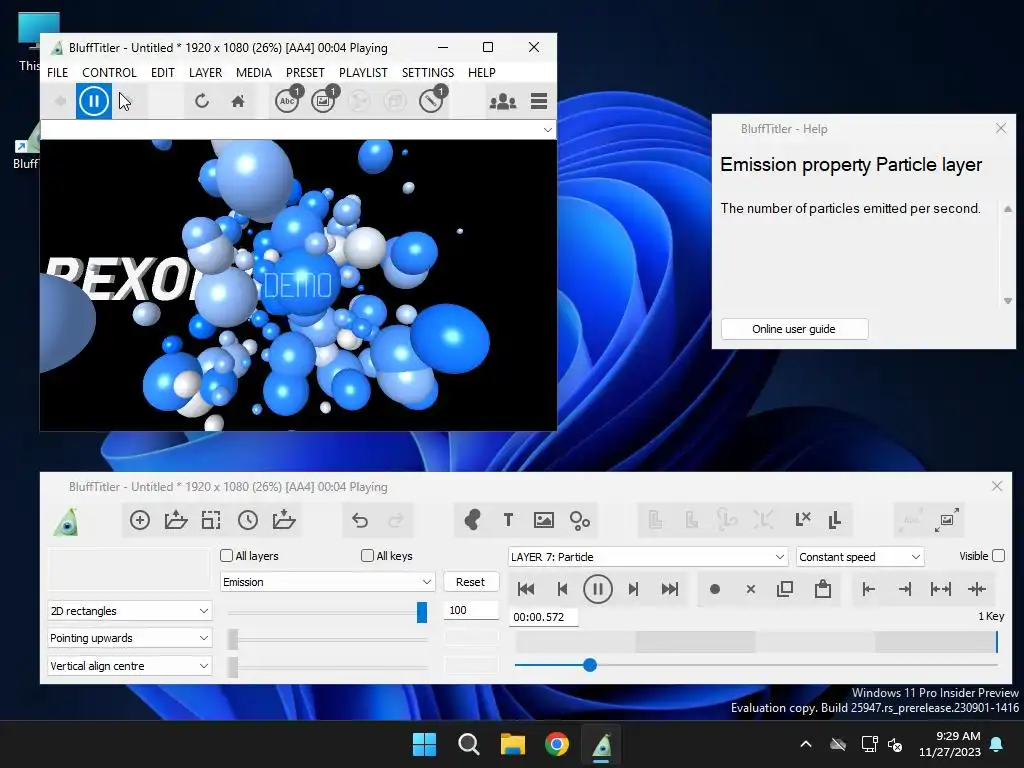Click the picture layer badge icon
This screenshot has width=1024, height=768.
click(323, 101)
